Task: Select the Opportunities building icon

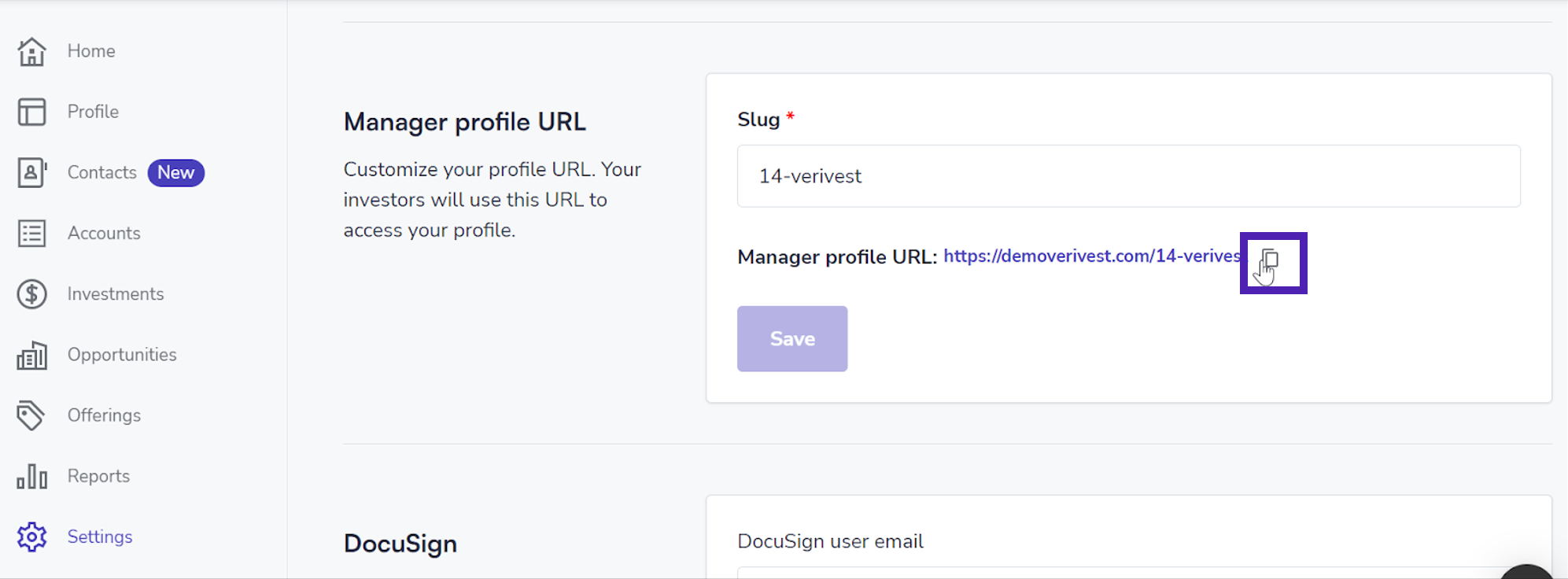Action: point(31,355)
